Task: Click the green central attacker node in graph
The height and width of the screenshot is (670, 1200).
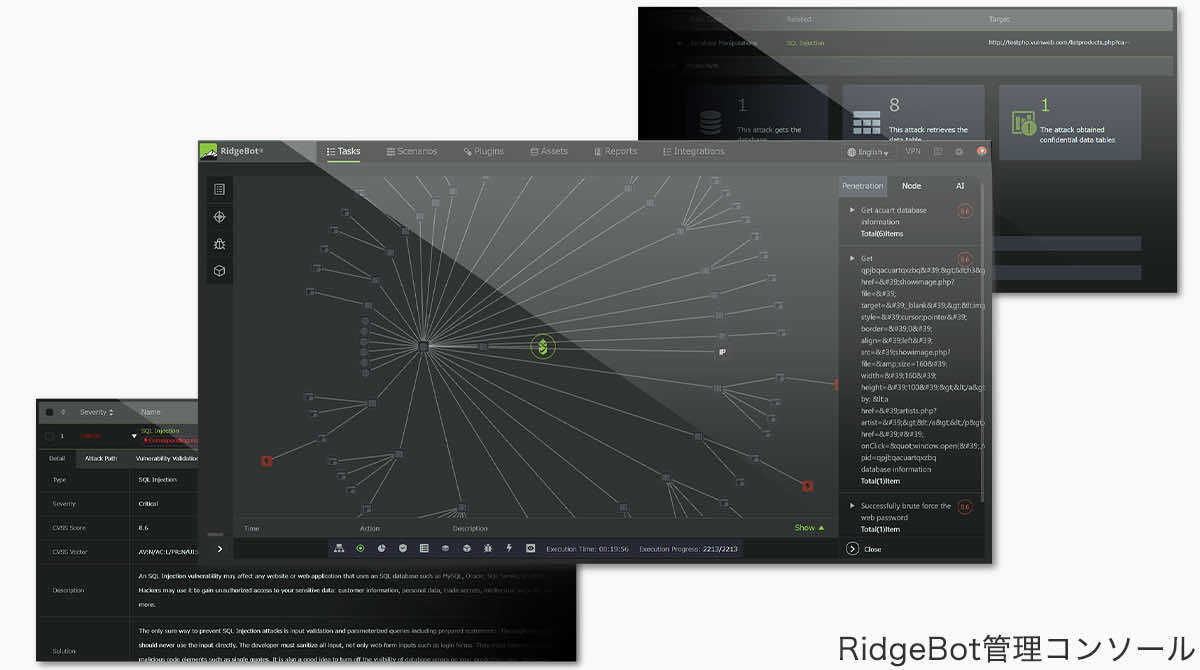Action: pyautogui.click(x=542, y=347)
